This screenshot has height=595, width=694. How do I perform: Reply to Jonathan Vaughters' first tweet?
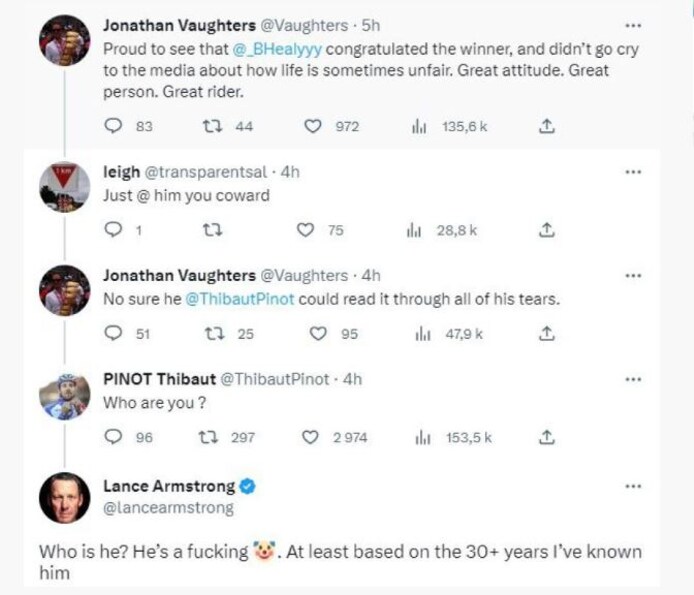pyautogui.click(x=113, y=127)
